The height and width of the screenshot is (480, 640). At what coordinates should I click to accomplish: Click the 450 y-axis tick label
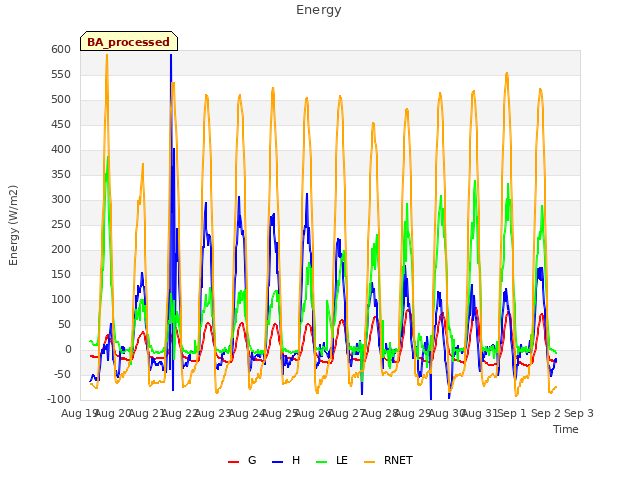[x=61, y=124]
